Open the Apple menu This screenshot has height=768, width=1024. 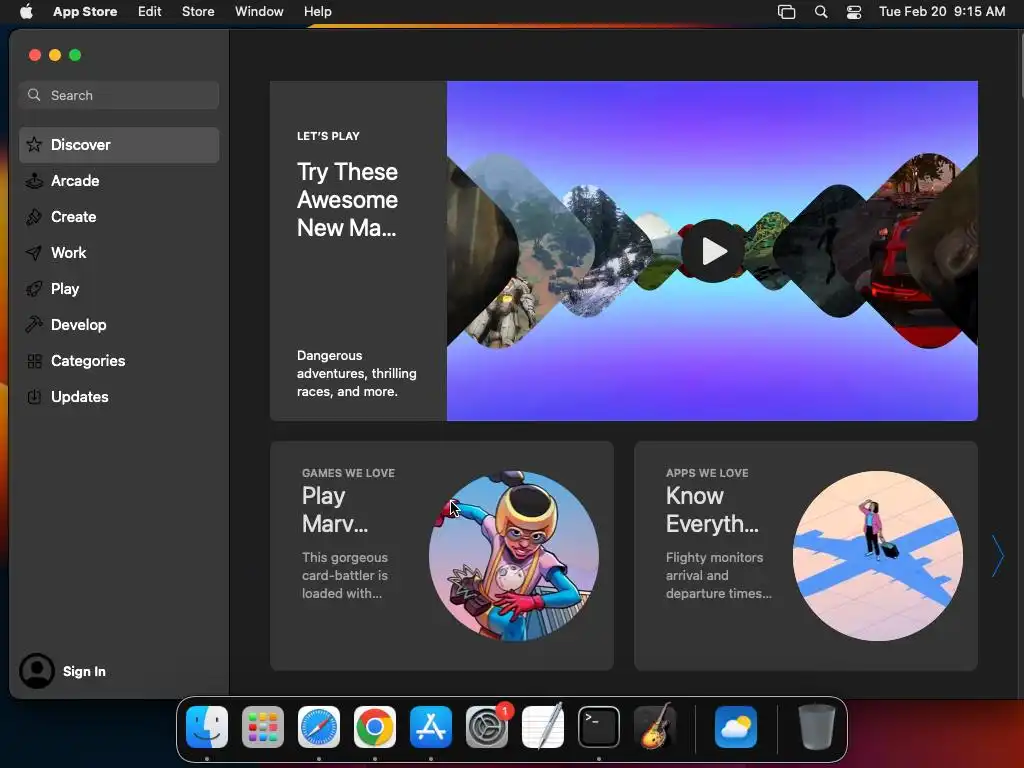pos(26,11)
